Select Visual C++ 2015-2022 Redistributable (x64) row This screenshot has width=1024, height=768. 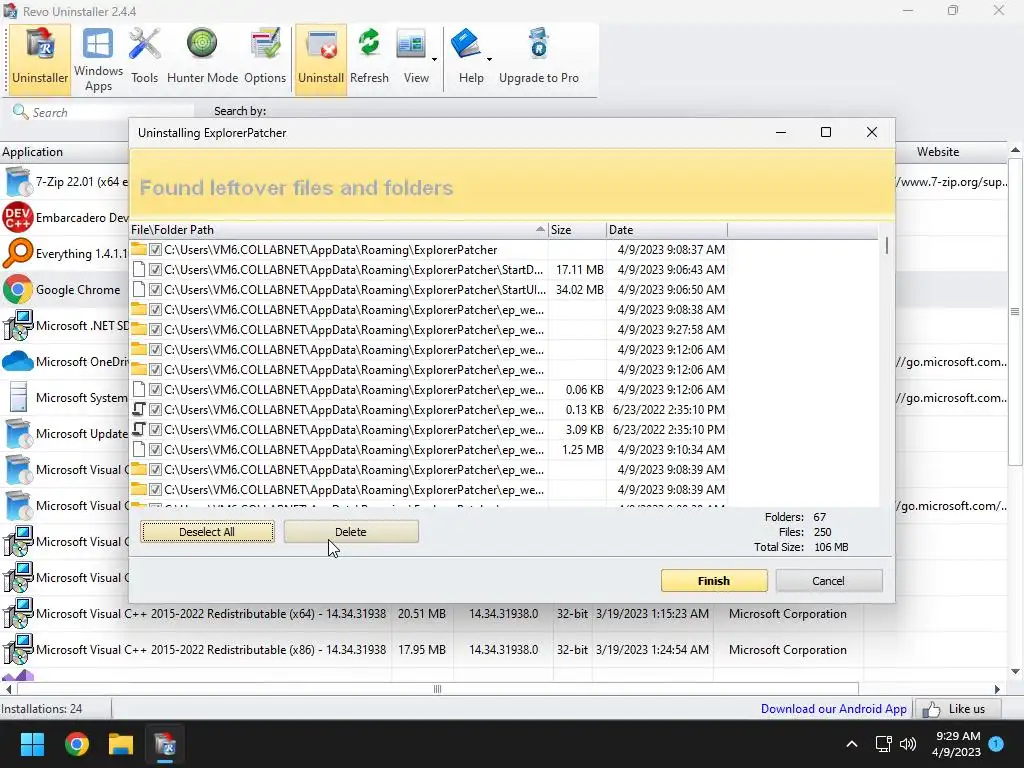point(504,614)
